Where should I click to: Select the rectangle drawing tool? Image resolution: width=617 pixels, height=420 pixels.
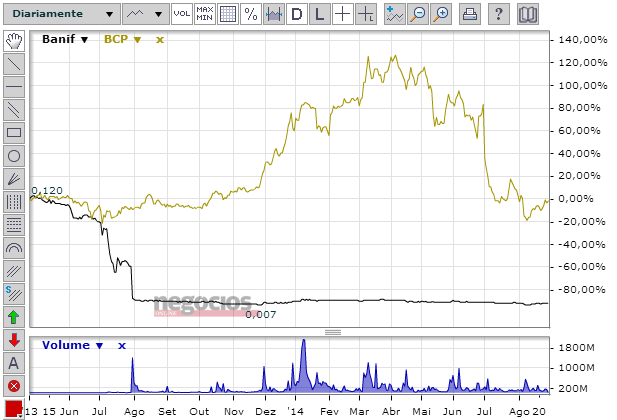[14, 133]
